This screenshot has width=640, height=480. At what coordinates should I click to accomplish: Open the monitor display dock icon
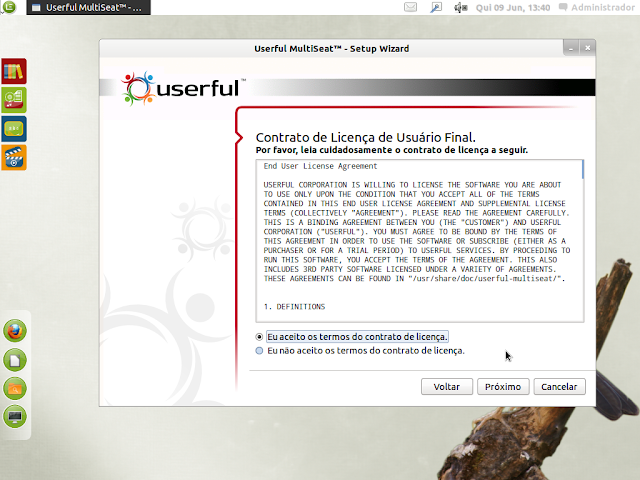pos(15,417)
